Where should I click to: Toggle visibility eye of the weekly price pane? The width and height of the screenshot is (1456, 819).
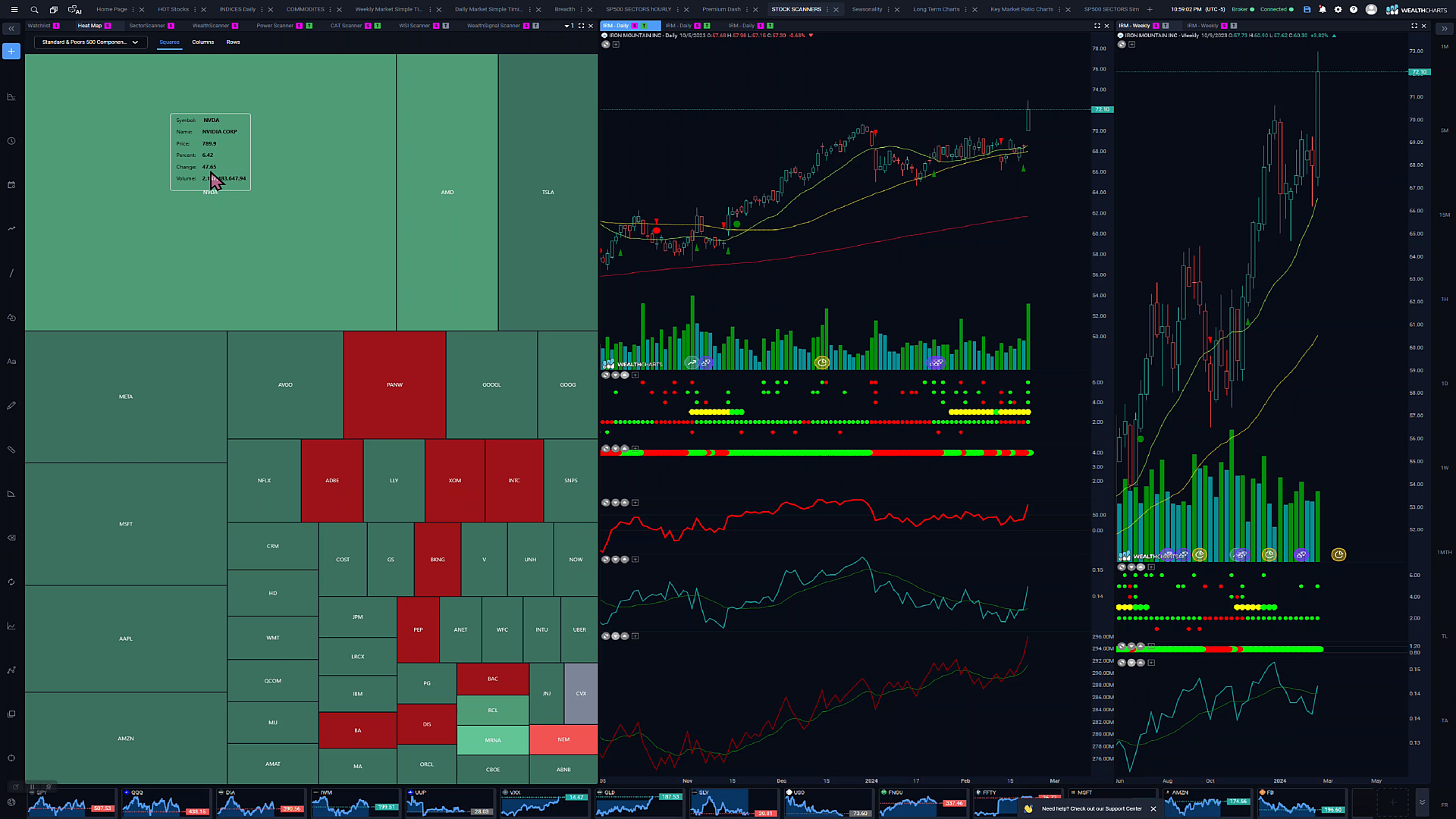tap(1121, 45)
